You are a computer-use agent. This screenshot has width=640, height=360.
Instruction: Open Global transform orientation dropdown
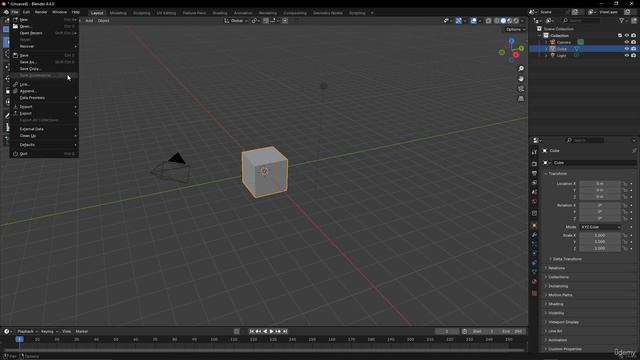(236, 21)
